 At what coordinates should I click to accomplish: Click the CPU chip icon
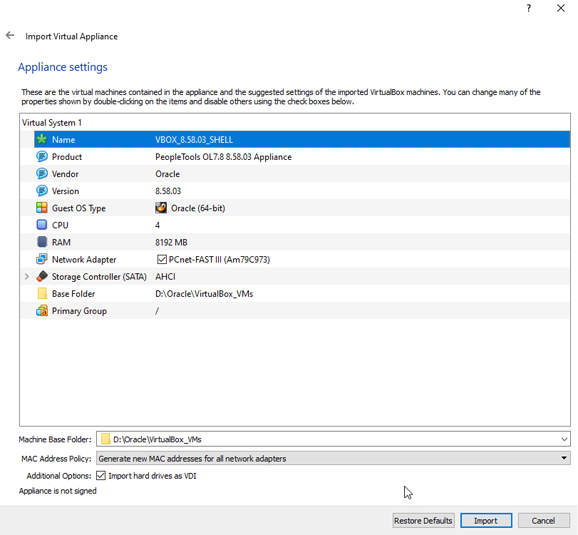(x=42, y=225)
